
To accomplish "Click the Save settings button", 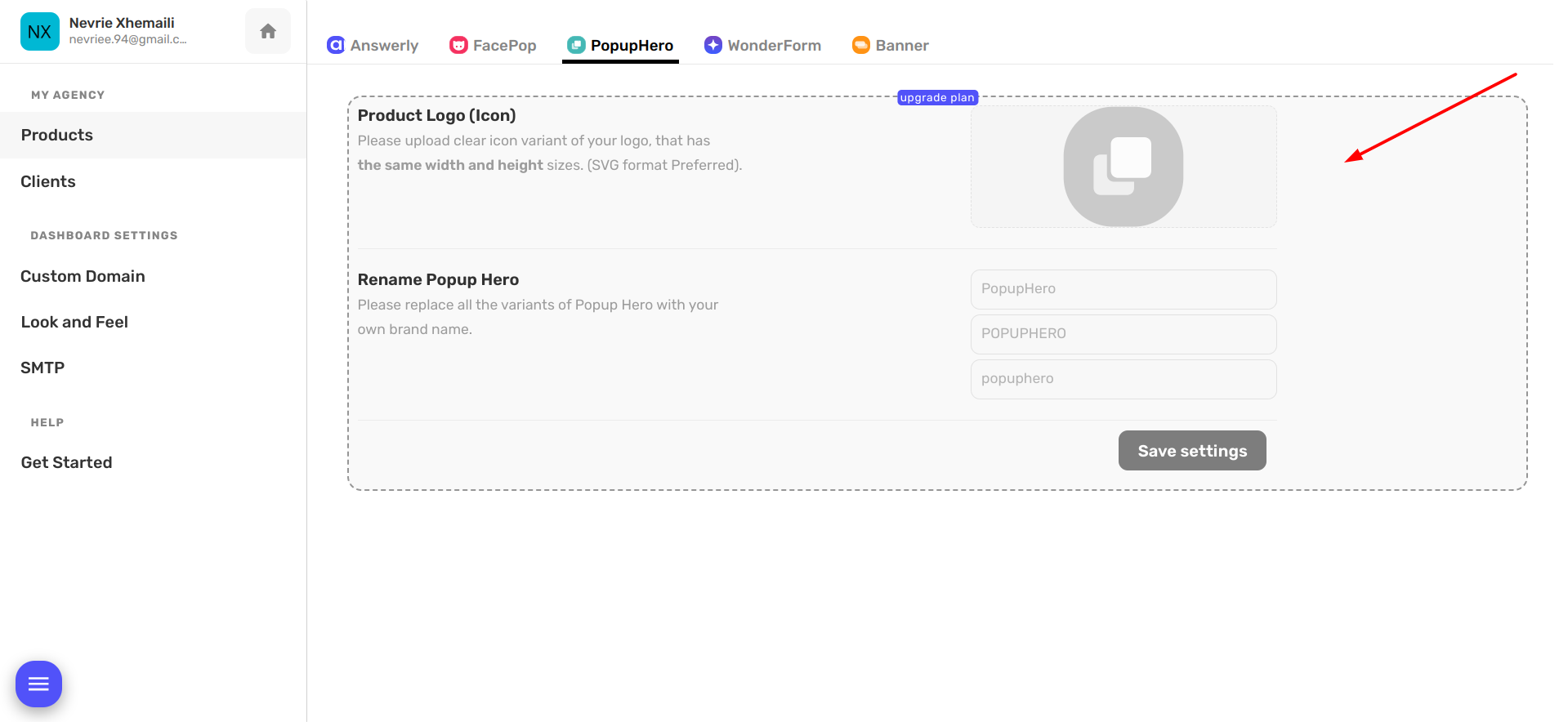I will tap(1192, 451).
